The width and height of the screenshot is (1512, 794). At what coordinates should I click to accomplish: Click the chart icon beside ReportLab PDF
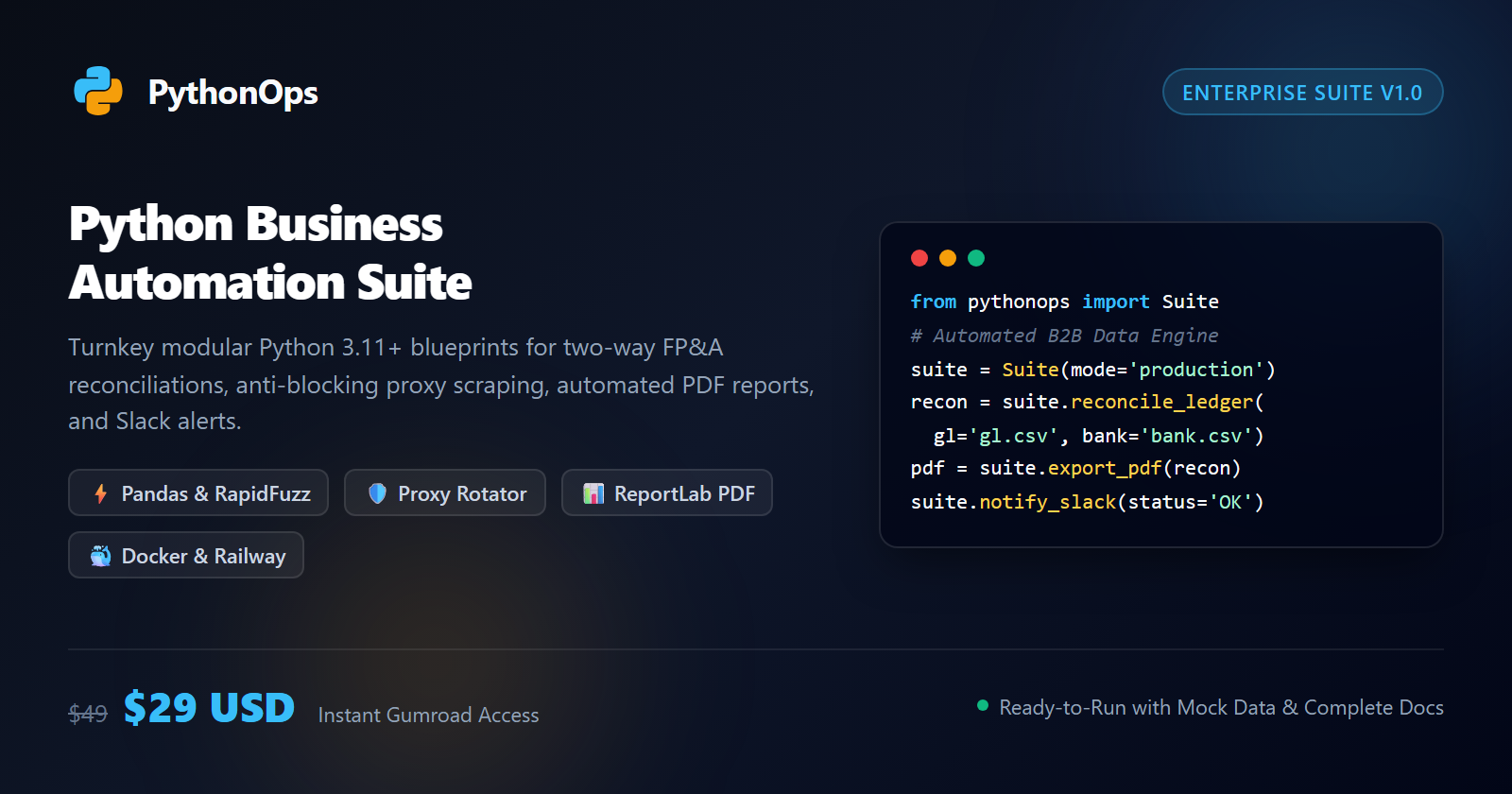click(593, 493)
